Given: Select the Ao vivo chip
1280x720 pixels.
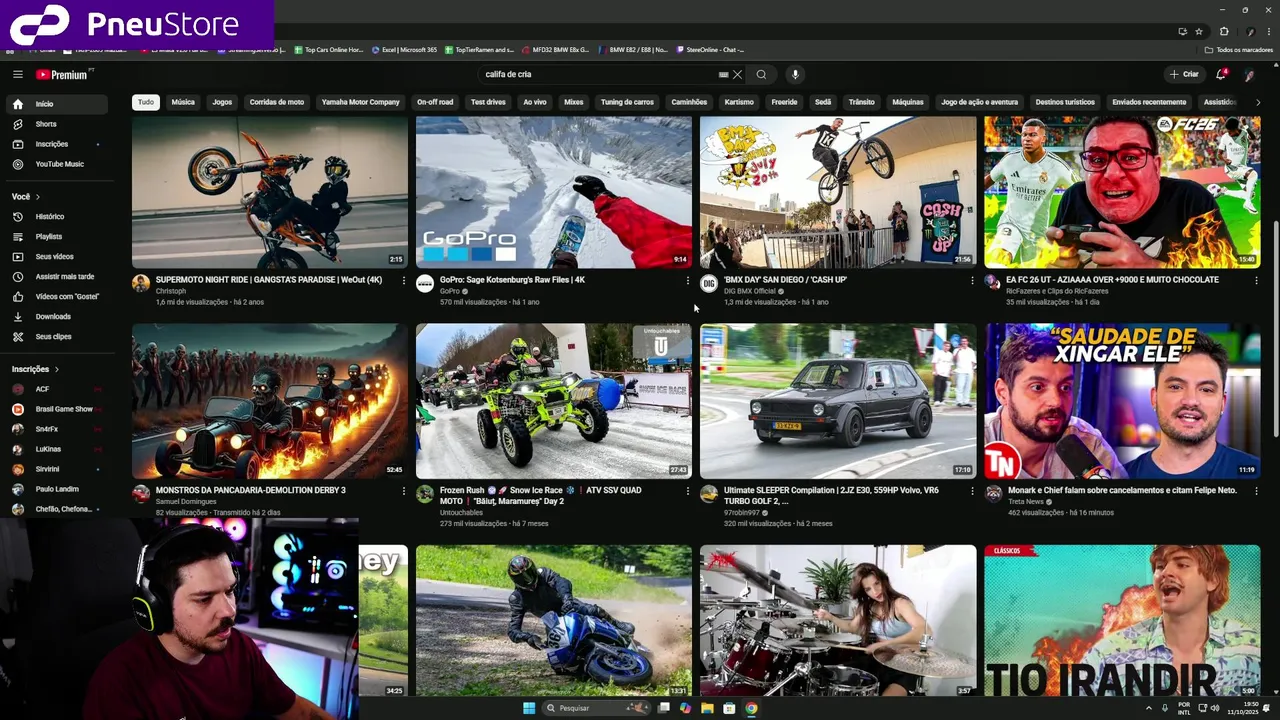Looking at the screenshot, I should 535,102.
